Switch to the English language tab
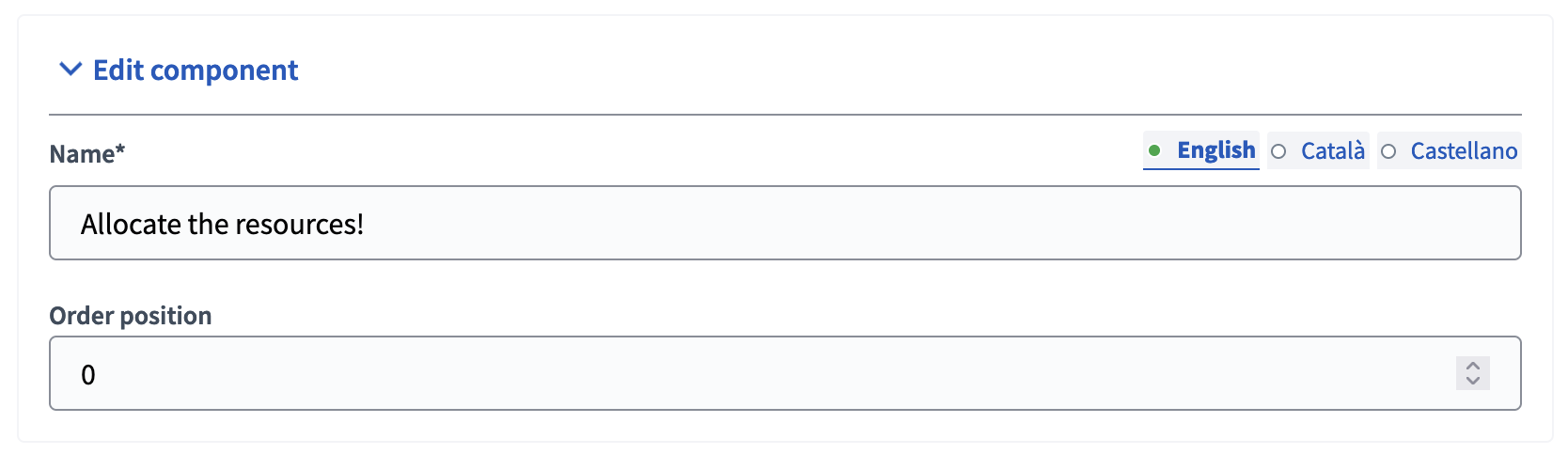The height and width of the screenshot is (470, 1568). click(x=1215, y=150)
